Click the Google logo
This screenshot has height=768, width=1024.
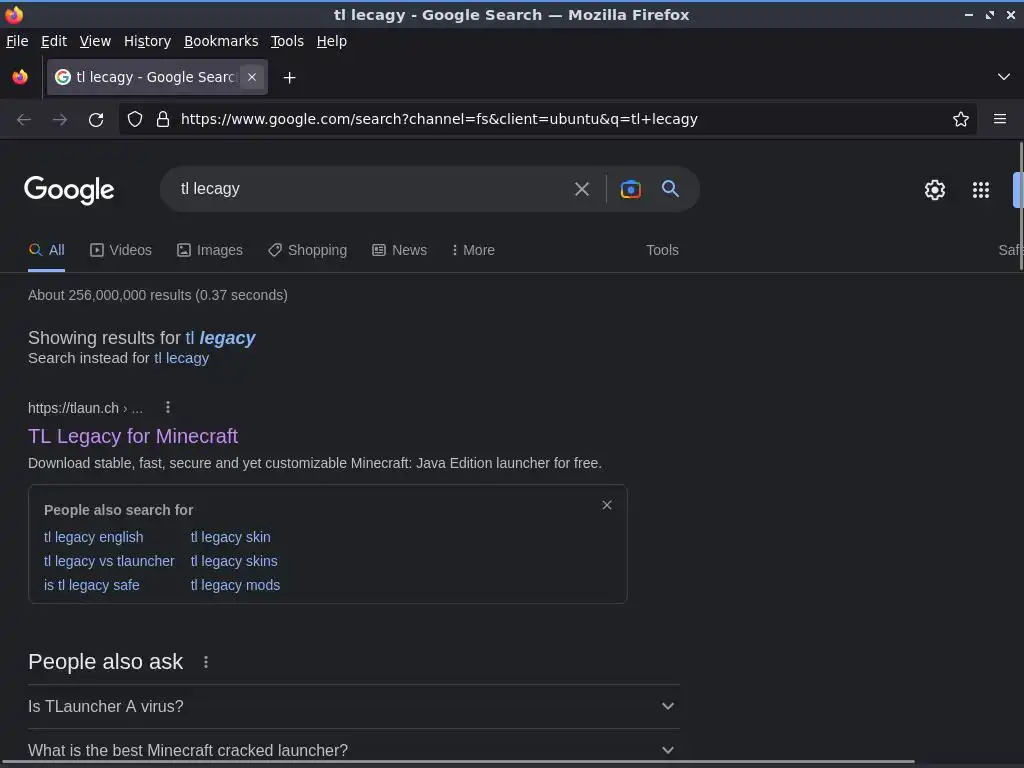tap(69, 190)
